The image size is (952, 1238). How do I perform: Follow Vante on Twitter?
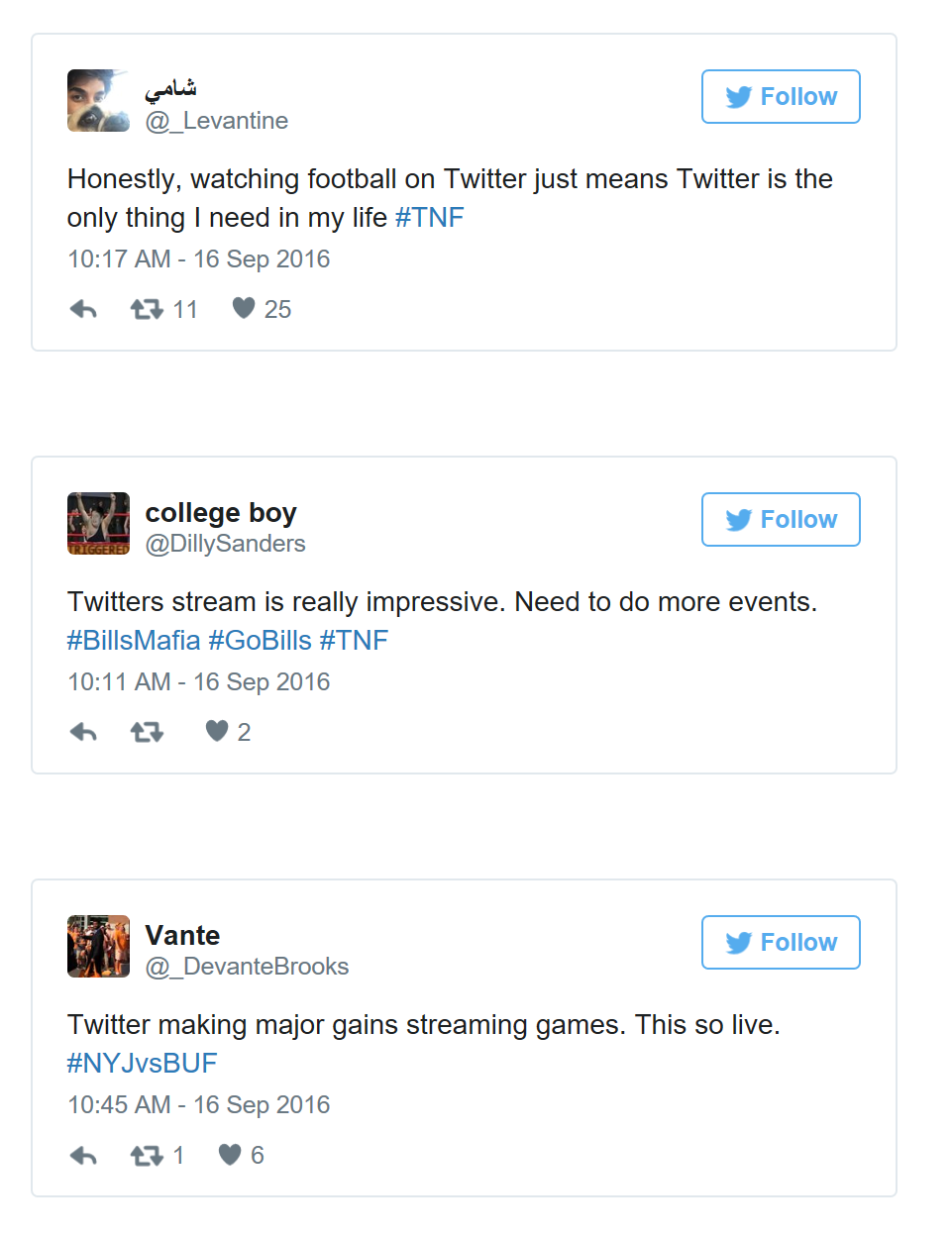(x=781, y=943)
